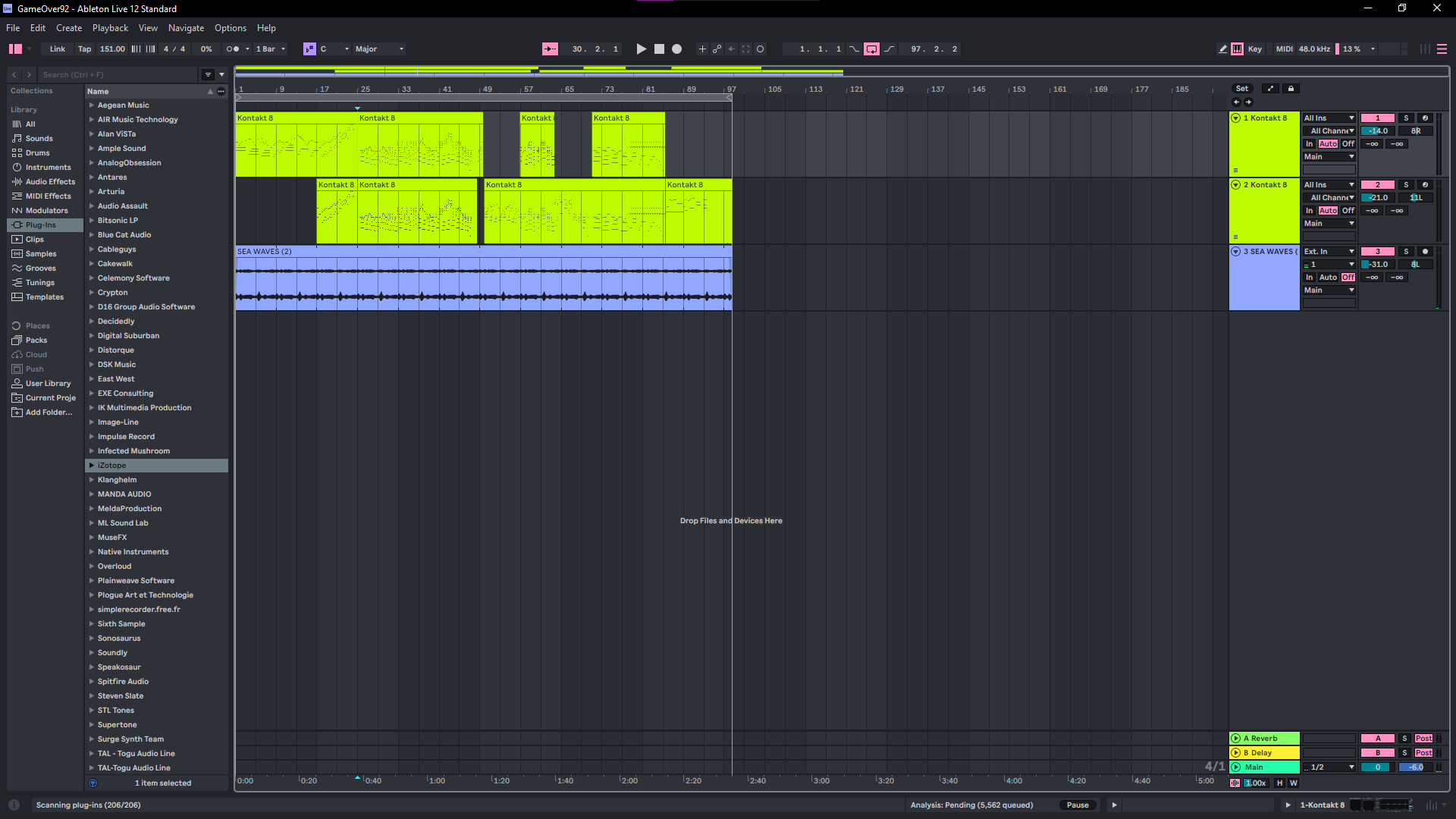Set track 2 monitoring to Off

1348,211
